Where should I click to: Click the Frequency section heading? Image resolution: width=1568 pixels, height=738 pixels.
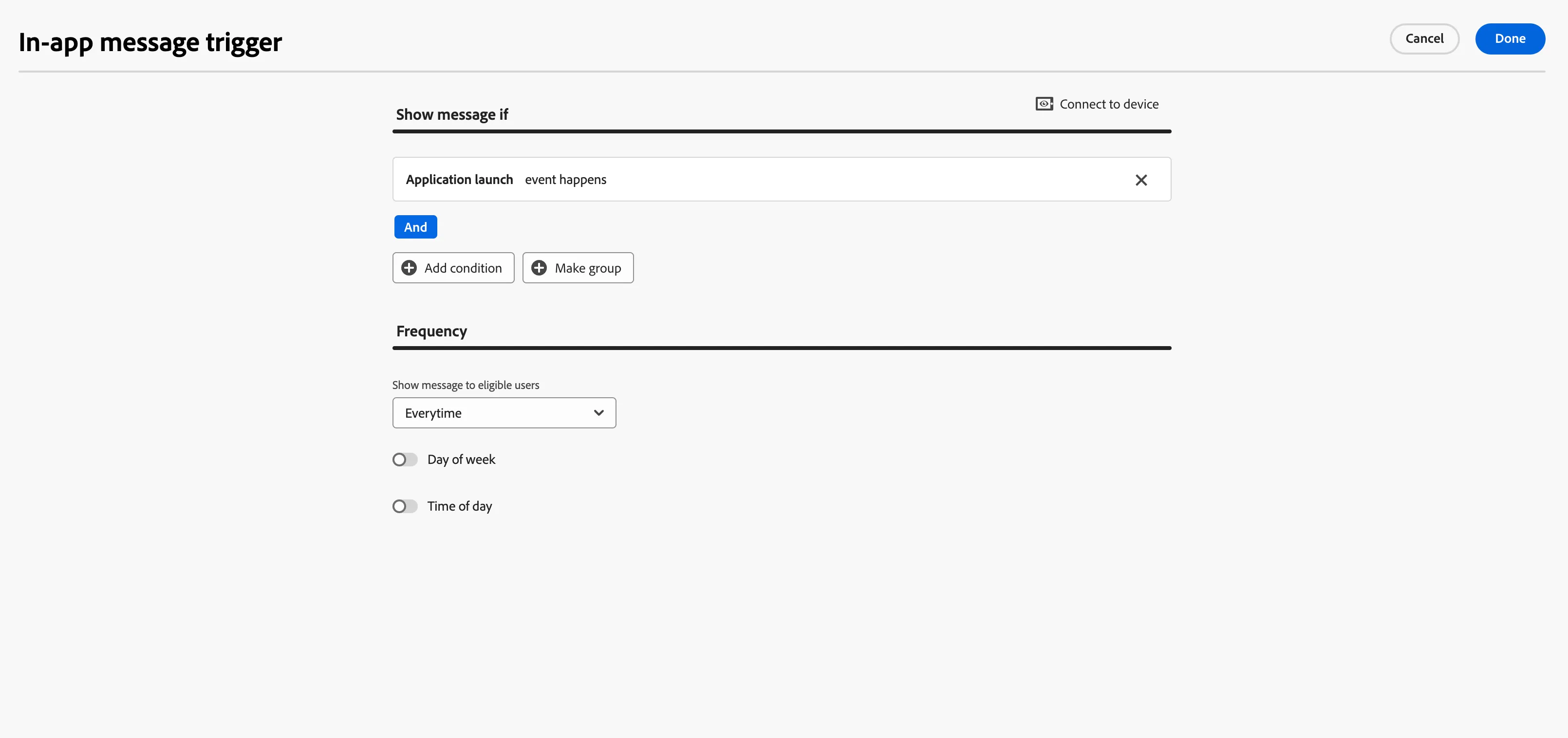[x=431, y=332]
